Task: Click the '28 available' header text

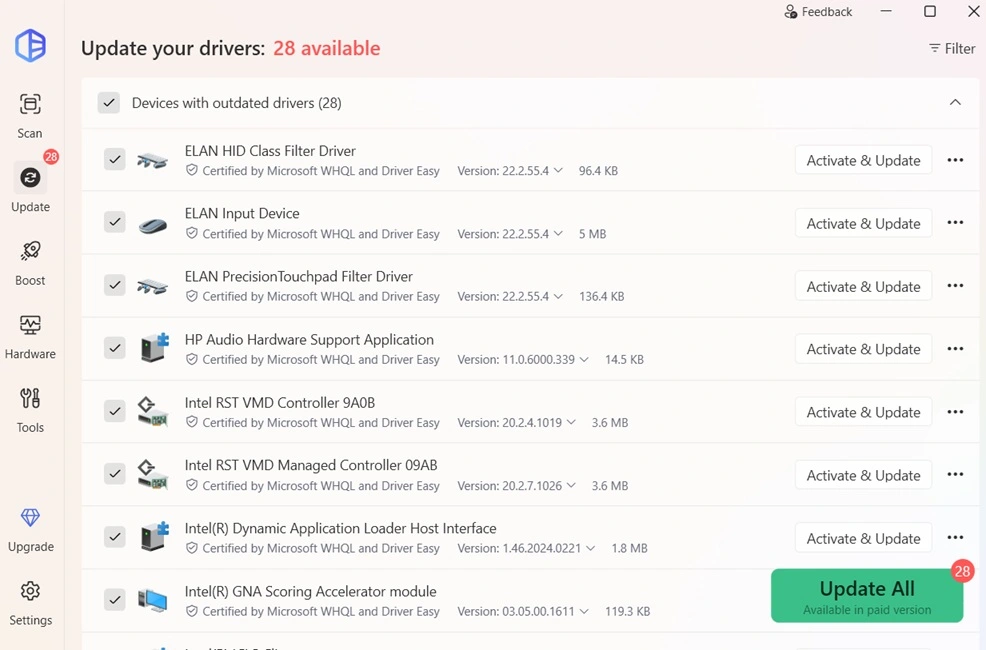Action: [326, 48]
